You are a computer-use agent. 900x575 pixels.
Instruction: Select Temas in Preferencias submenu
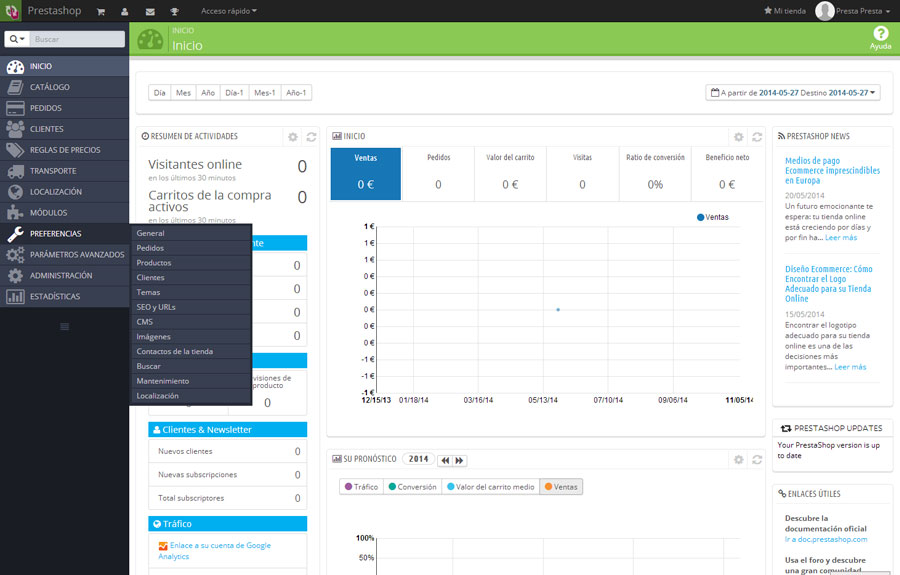point(191,292)
